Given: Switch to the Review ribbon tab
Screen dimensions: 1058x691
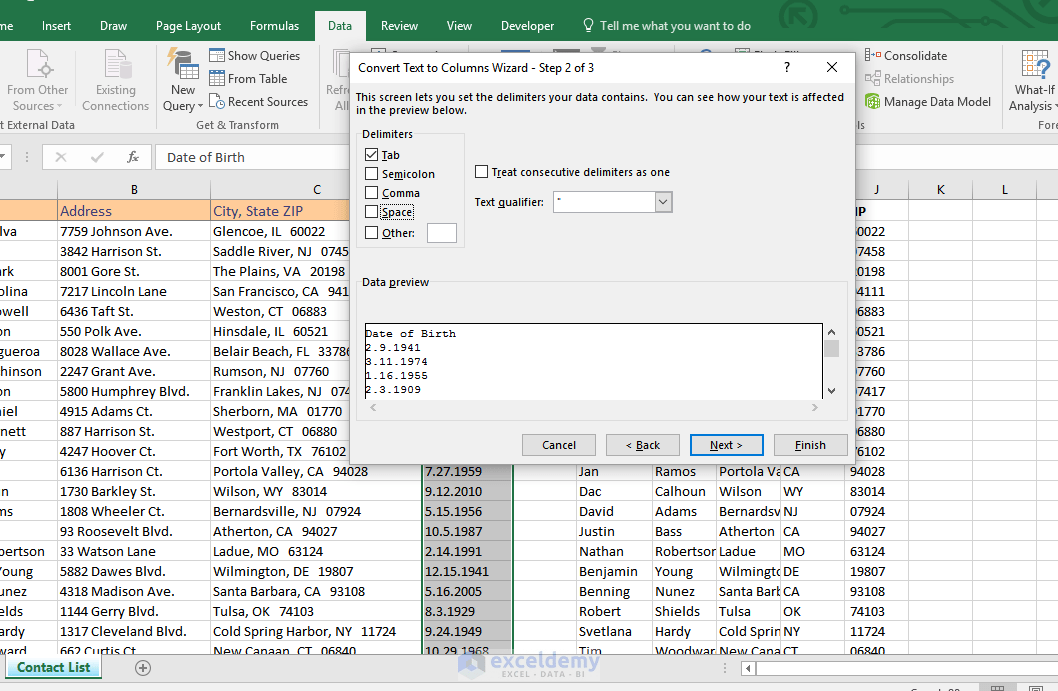Looking at the screenshot, I should point(399,25).
